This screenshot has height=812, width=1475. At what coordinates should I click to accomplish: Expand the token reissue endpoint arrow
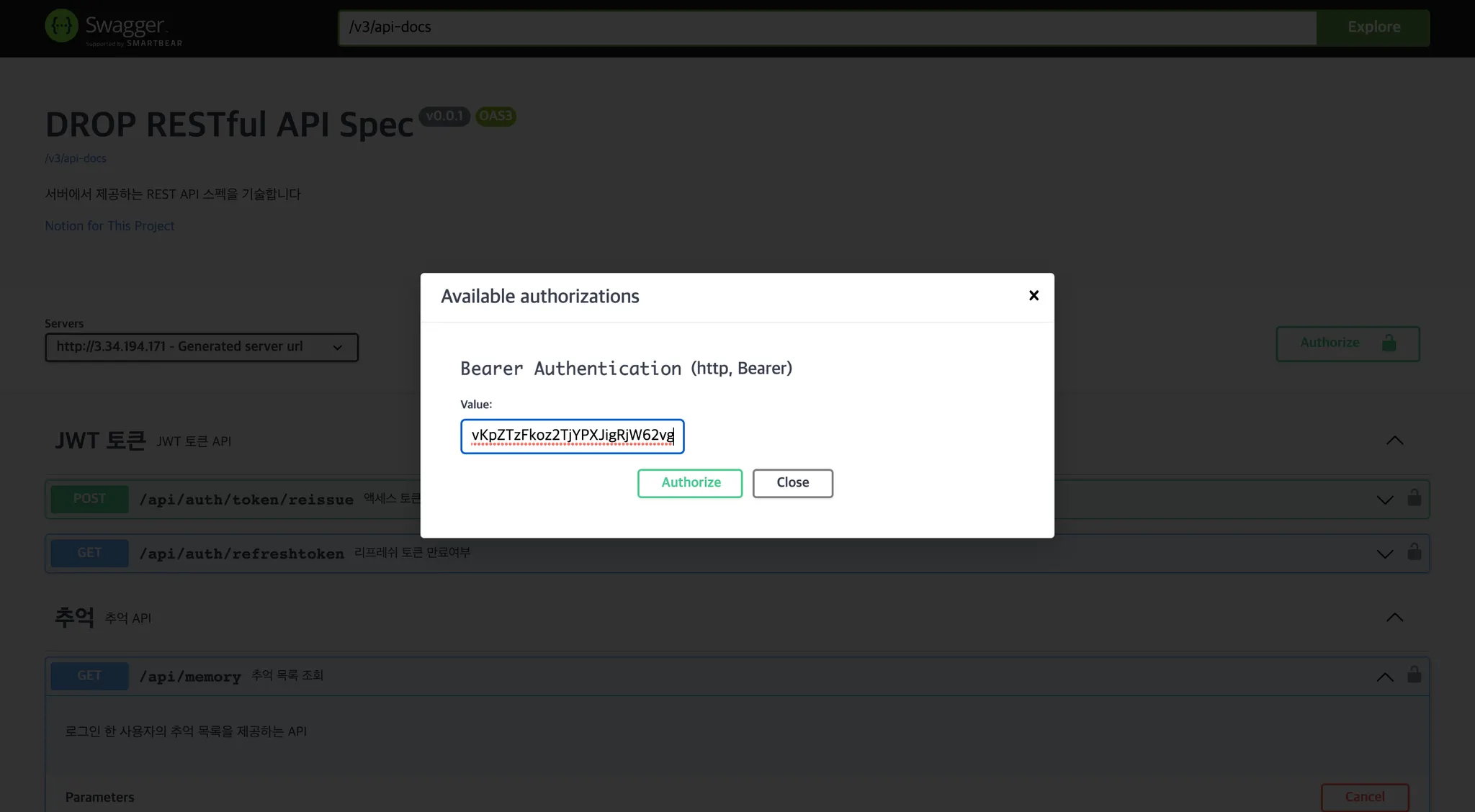(1384, 500)
